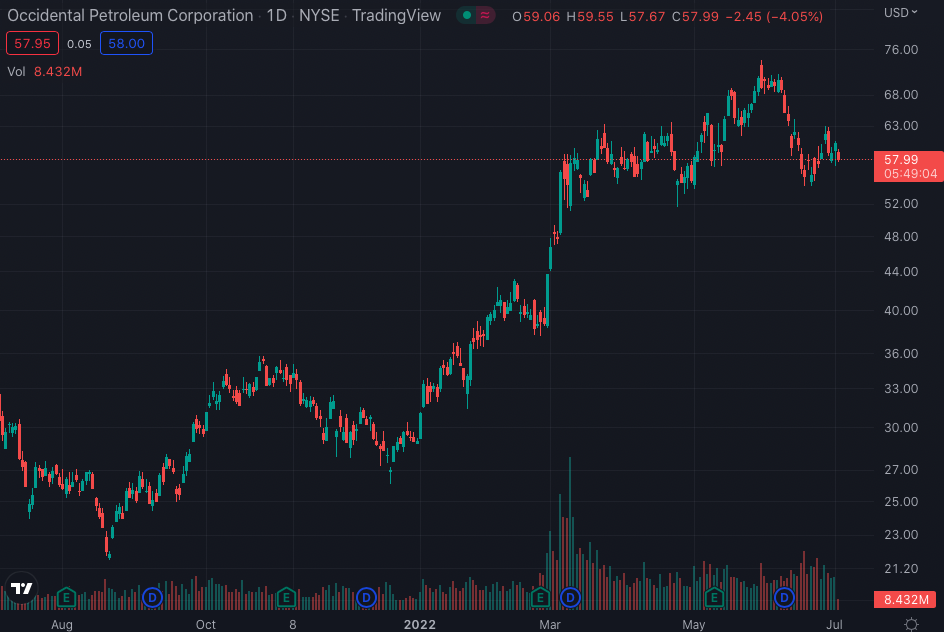Open dividend marker D just before Jul
944x632 pixels.
[x=784, y=598]
